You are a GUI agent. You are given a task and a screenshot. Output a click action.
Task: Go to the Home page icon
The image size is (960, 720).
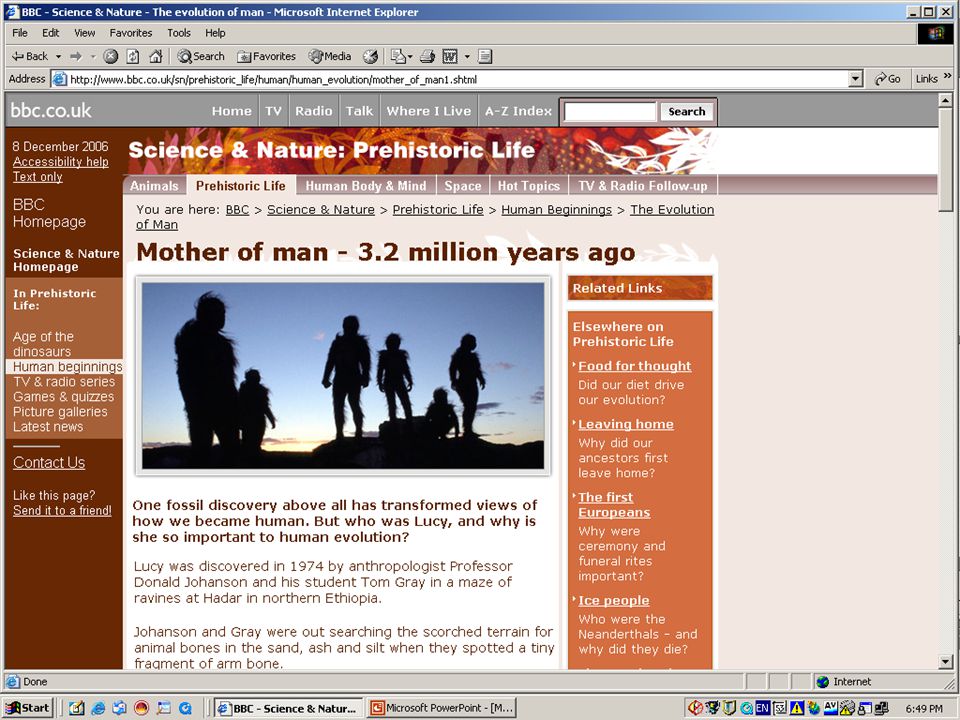click(156, 56)
